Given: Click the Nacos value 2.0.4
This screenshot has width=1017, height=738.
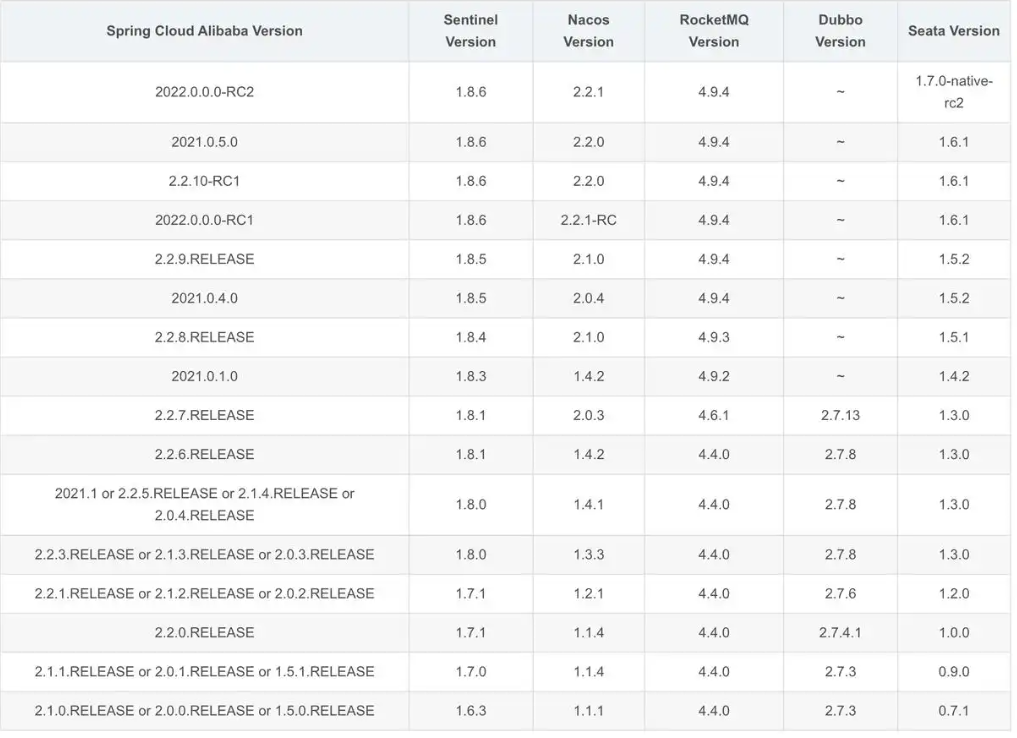Looking at the screenshot, I should [x=588, y=298].
